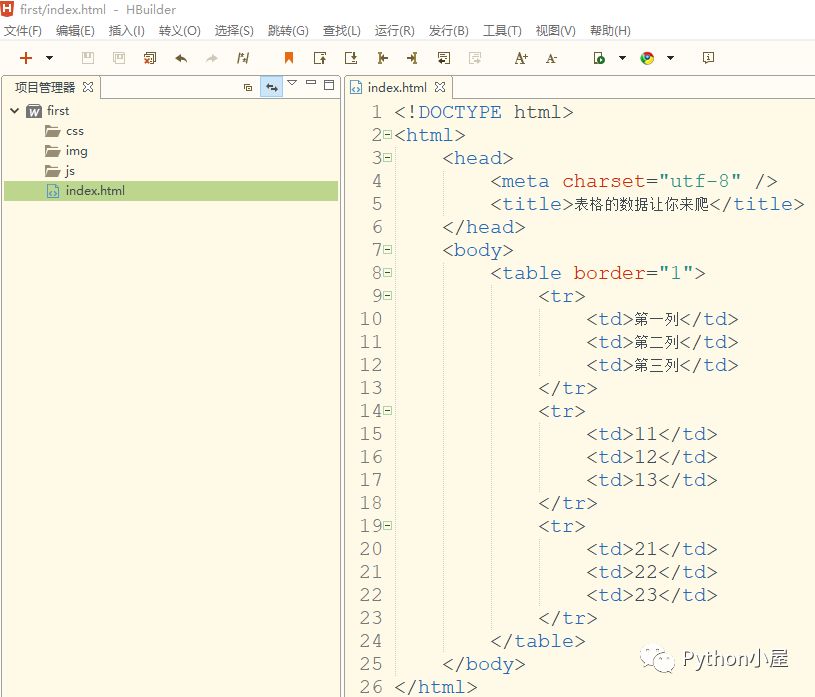
Task: Click the Save toolbar icon
Action: point(88,58)
